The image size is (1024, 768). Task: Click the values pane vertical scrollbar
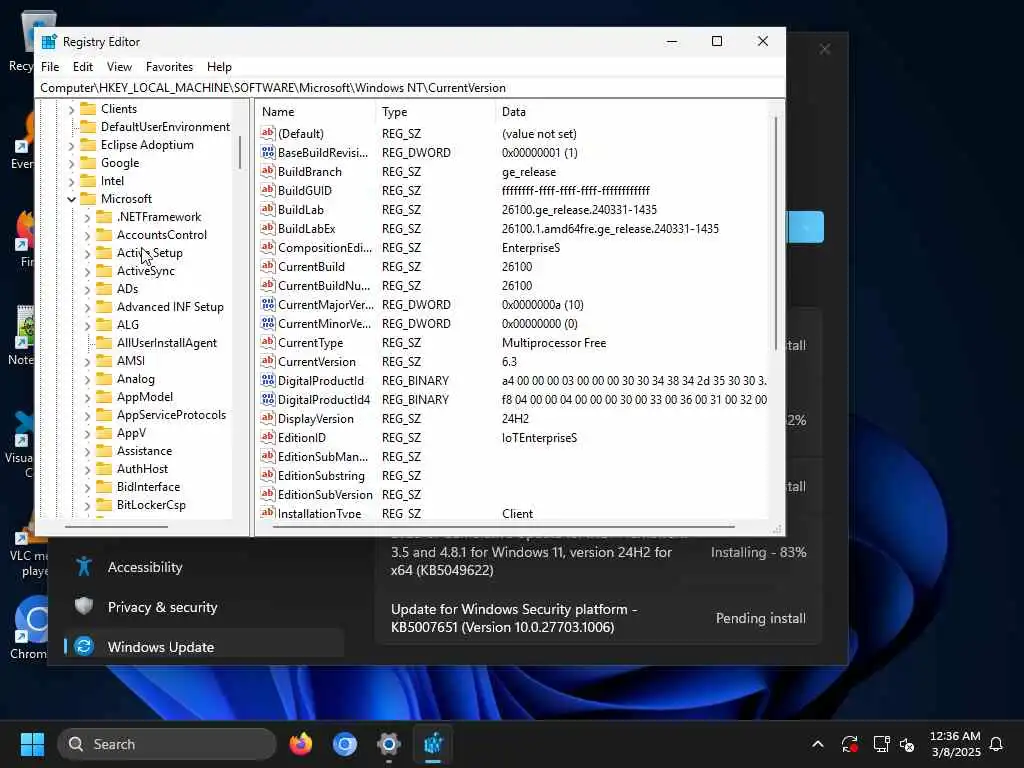click(x=775, y=234)
